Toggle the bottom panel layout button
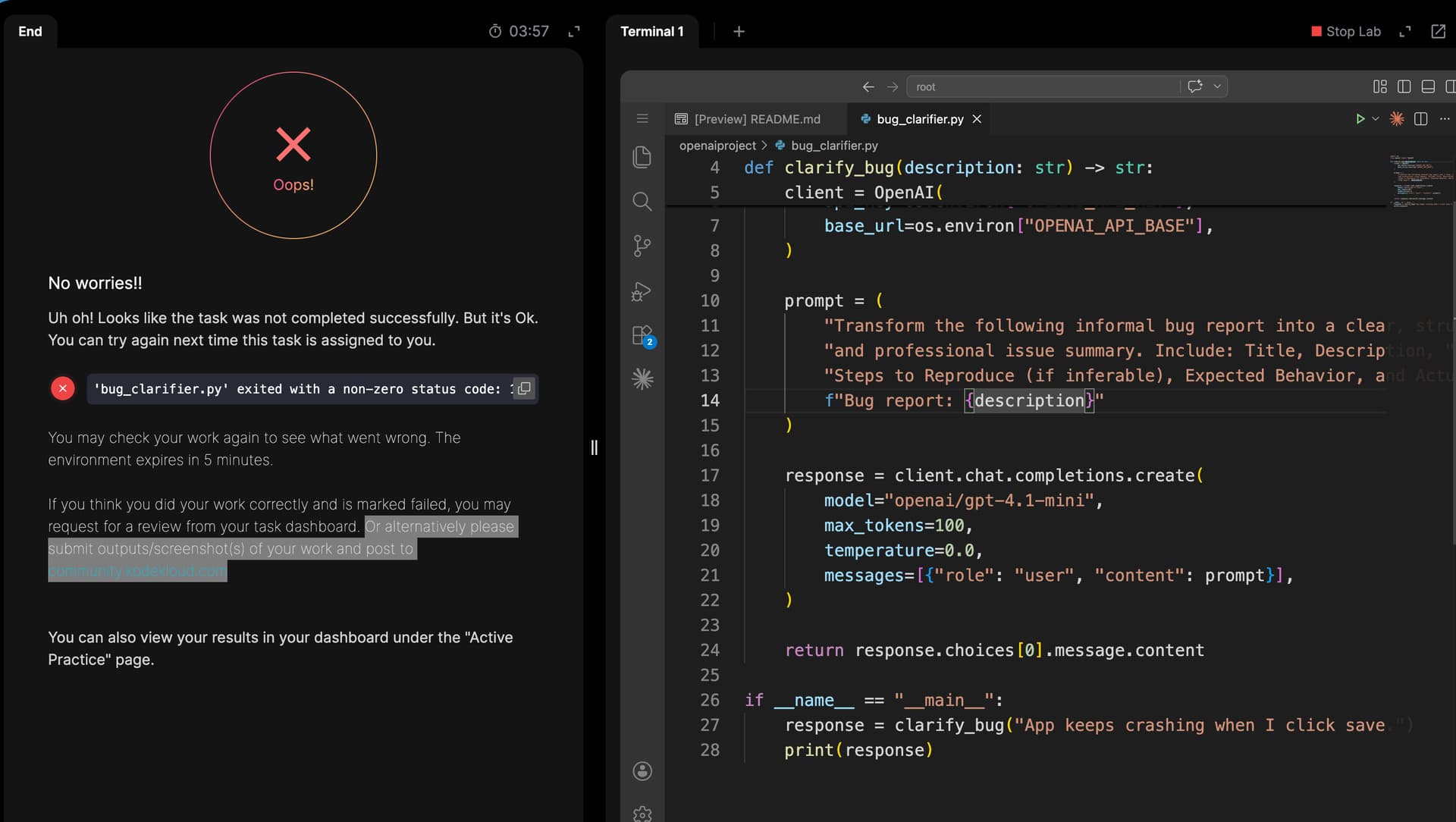The width and height of the screenshot is (1456, 822). point(1428,86)
